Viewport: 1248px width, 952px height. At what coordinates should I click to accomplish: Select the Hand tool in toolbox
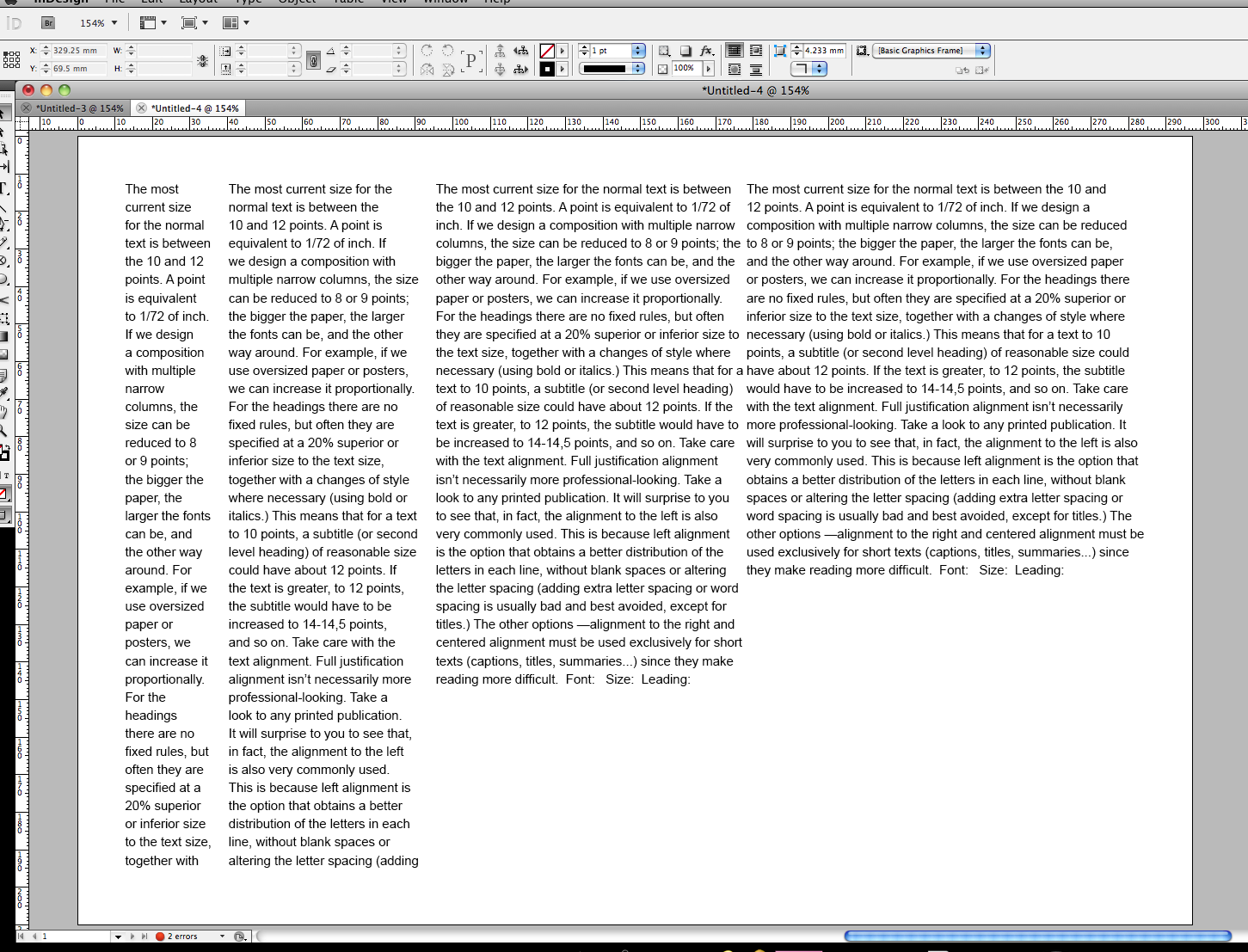(x=4, y=412)
